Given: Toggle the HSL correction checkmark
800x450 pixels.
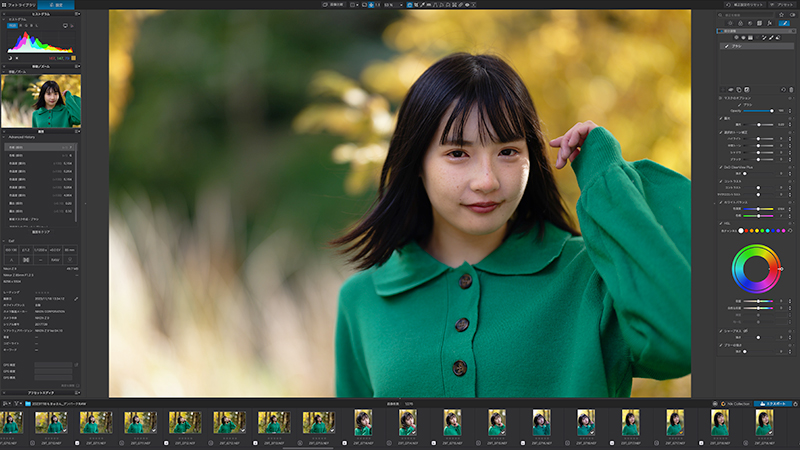Looking at the screenshot, I should [720, 223].
